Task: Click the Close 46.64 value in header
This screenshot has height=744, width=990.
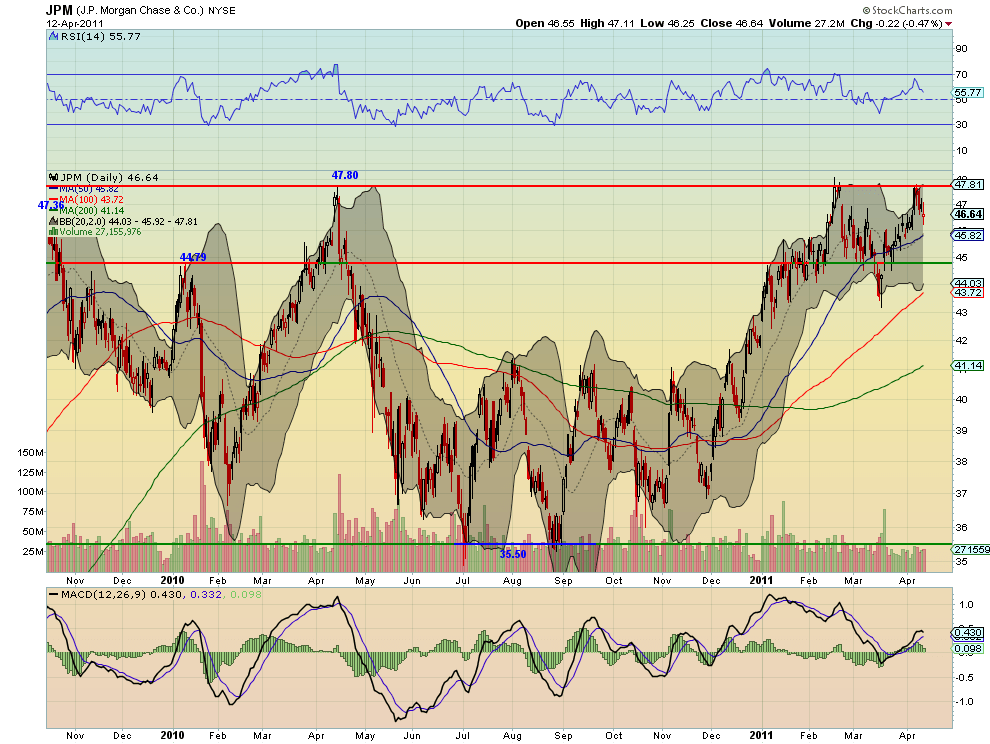Action: pyautogui.click(x=731, y=23)
